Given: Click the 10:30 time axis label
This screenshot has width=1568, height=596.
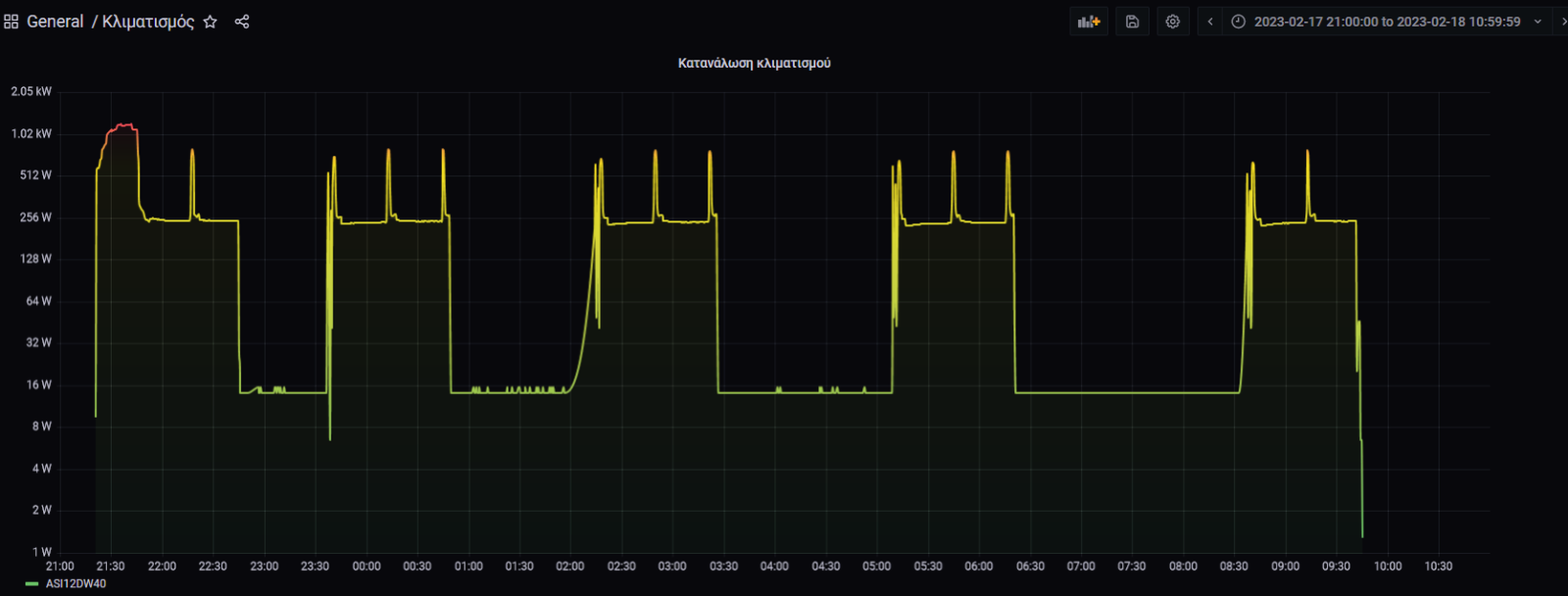Looking at the screenshot, I should click(x=1439, y=567).
